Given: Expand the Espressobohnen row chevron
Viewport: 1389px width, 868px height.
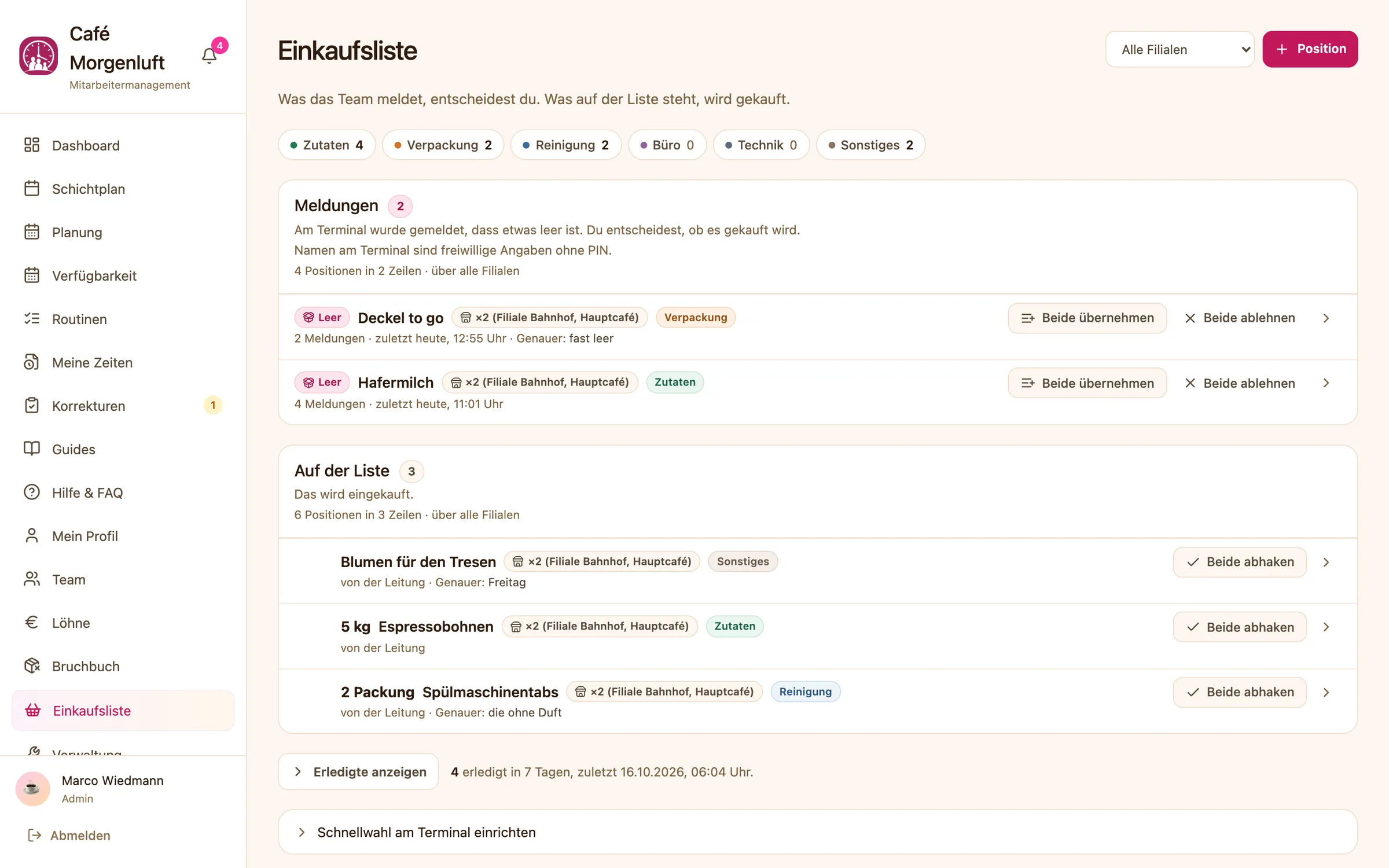Looking at the screenshot, I should [1326, 627].
